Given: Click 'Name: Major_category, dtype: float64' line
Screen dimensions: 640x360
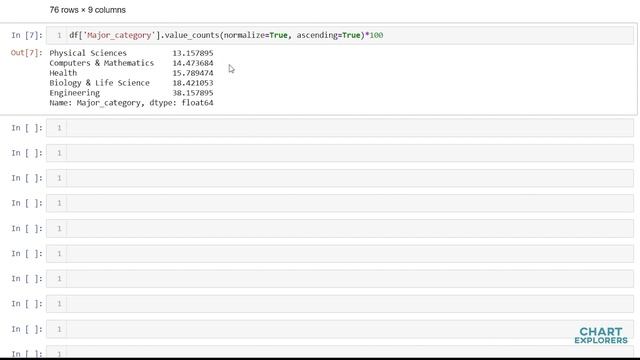Looking at the screenshot, I should coord(131,103).
